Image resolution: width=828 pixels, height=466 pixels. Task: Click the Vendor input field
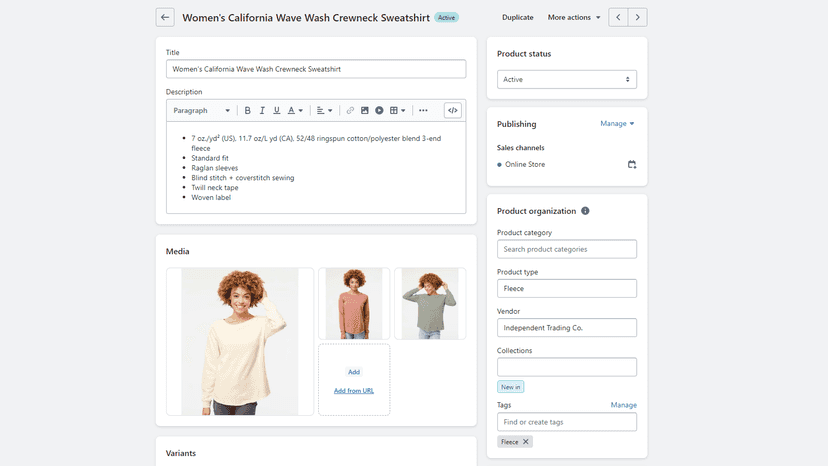click(x=567, y=328)
